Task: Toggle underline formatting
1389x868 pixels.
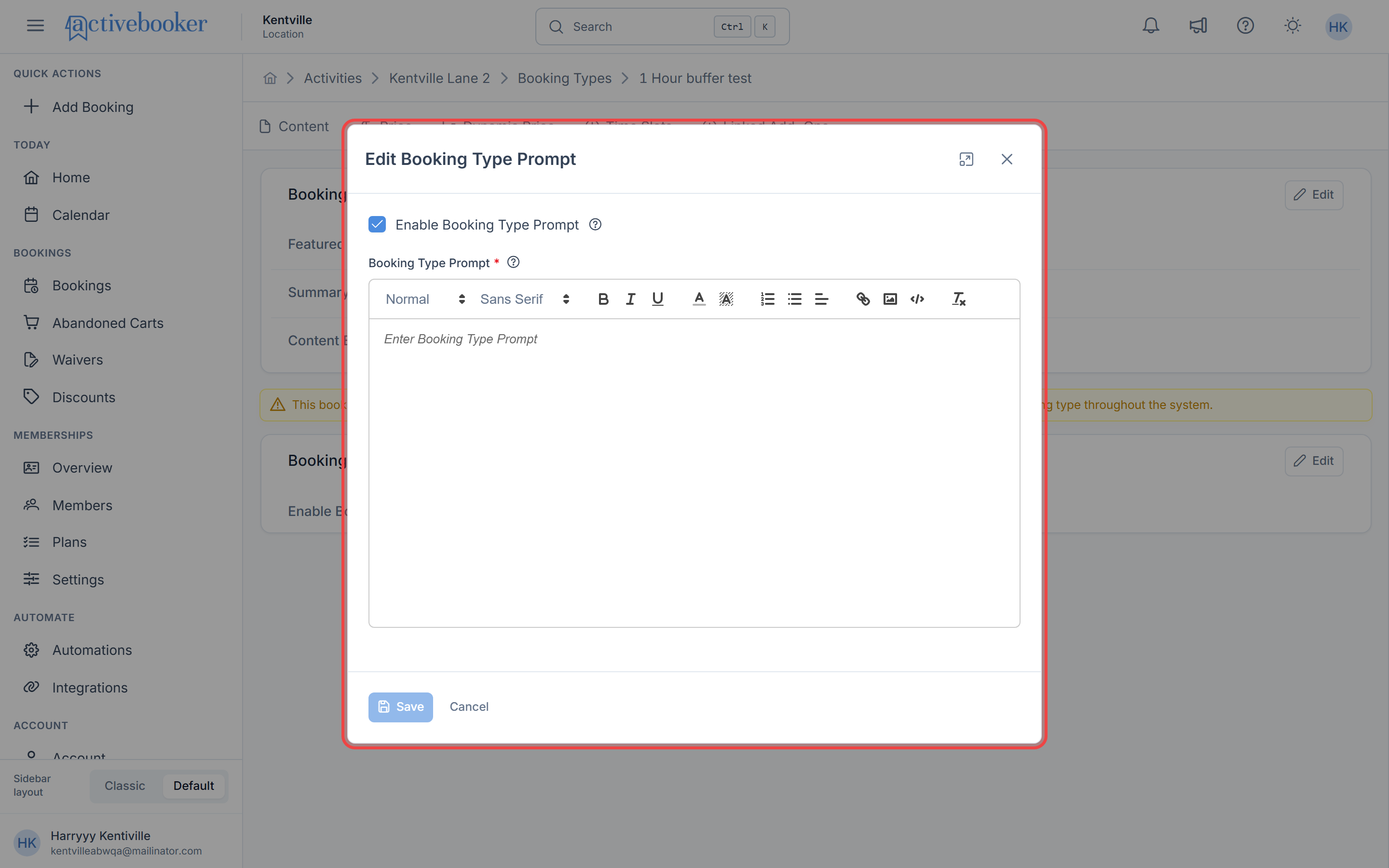Action: tap(658, 299)
